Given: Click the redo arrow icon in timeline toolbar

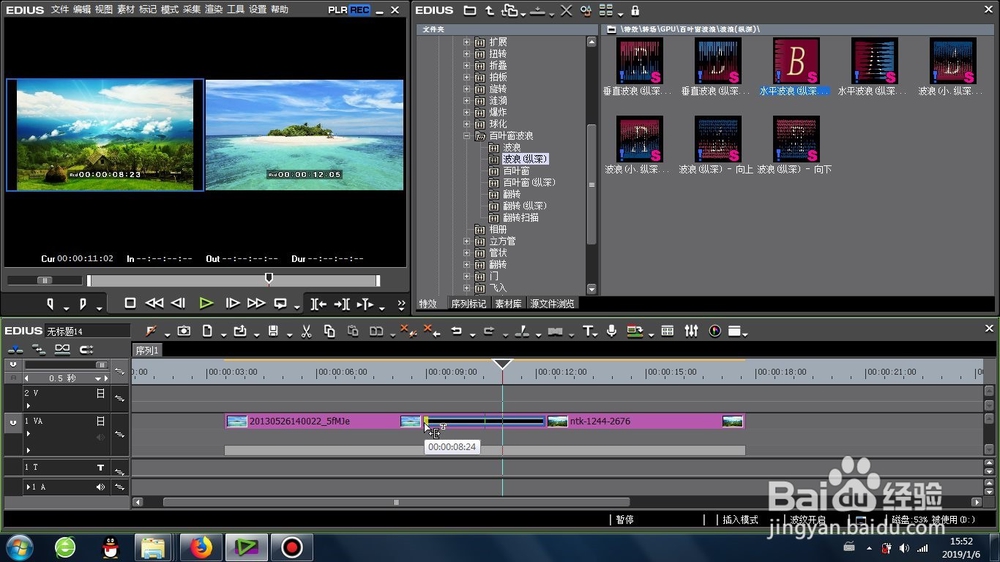Looking at the screenshot, I should pyautogui.click(x=489, y=331).
